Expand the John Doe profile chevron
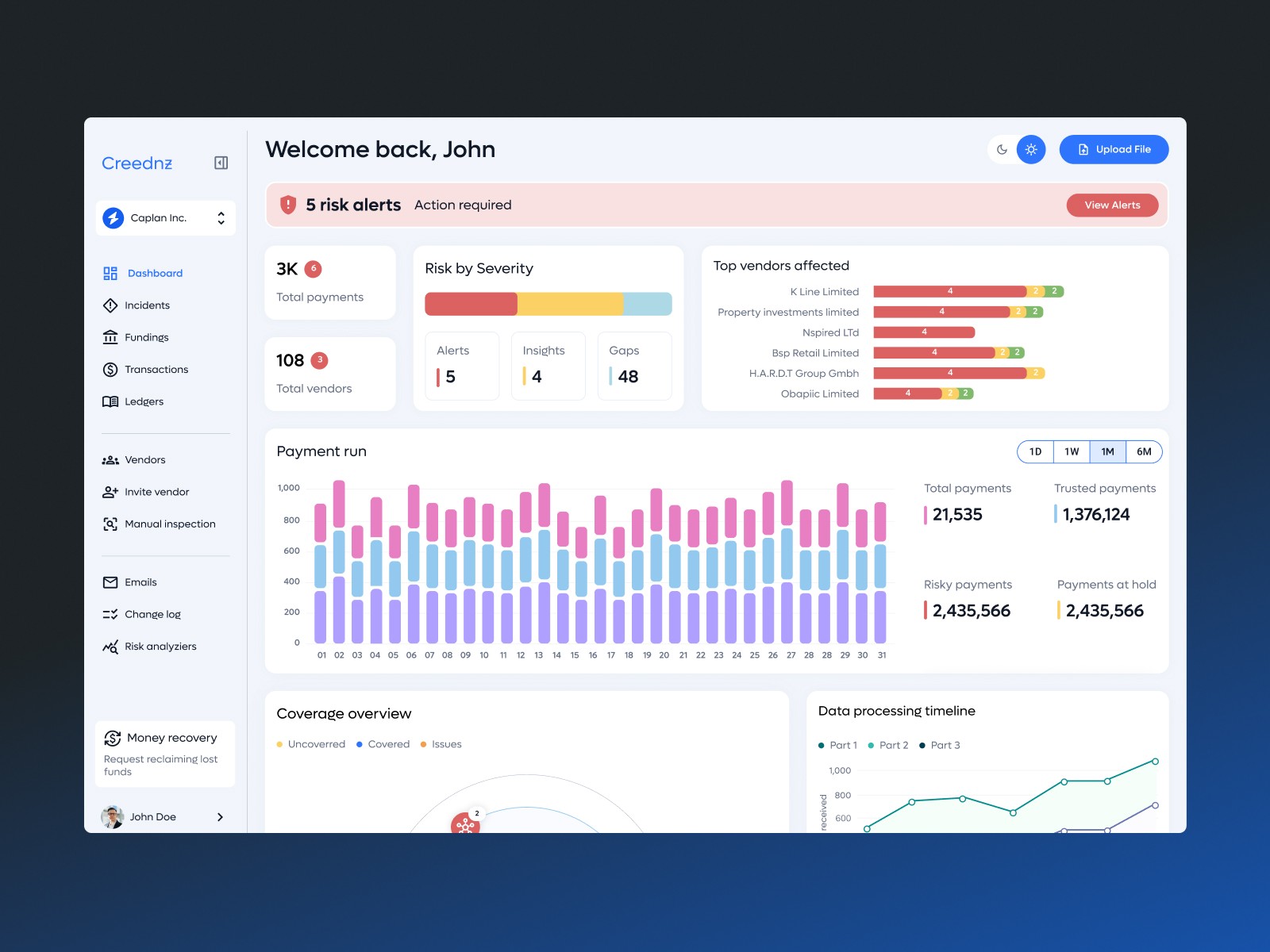 [220, 817]
